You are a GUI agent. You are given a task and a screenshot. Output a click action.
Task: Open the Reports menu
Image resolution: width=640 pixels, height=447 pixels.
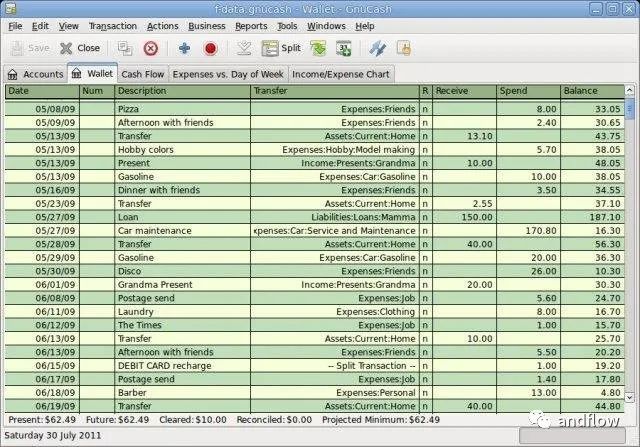(251, 25)
